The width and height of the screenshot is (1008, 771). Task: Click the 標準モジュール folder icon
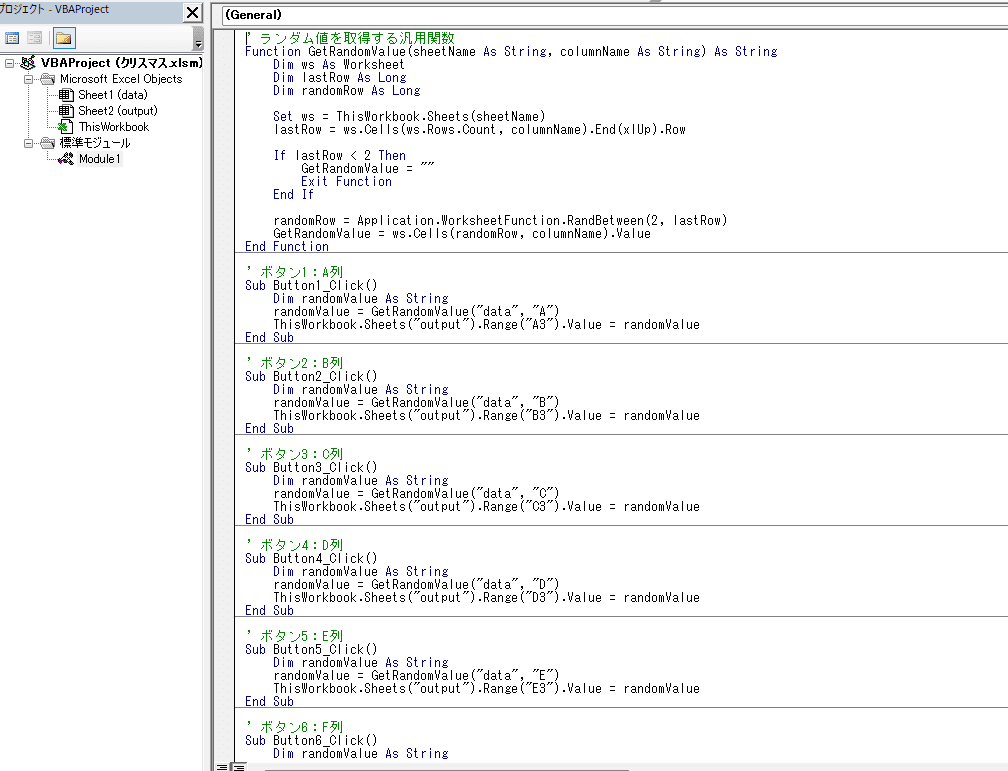pos(48,143)
